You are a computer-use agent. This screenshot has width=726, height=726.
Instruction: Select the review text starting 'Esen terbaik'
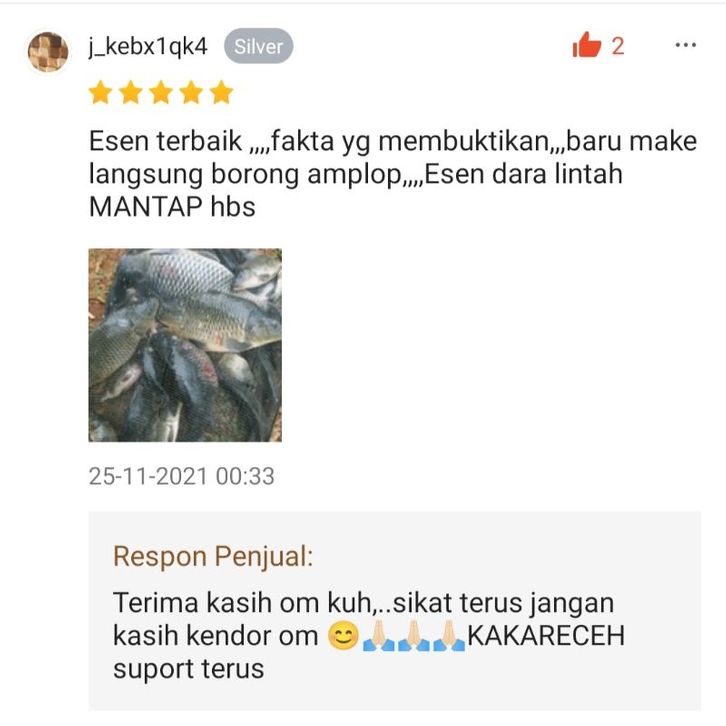tap(393, 174)
